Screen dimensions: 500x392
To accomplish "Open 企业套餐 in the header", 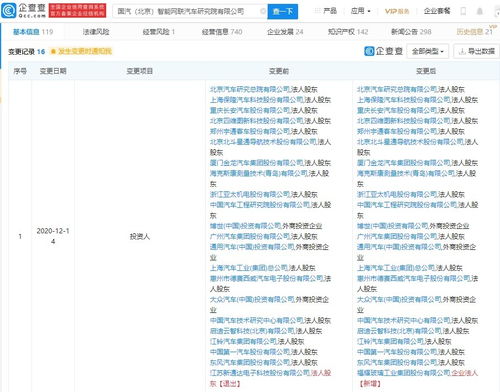I will pyautogui.click(x=437, y=11).
